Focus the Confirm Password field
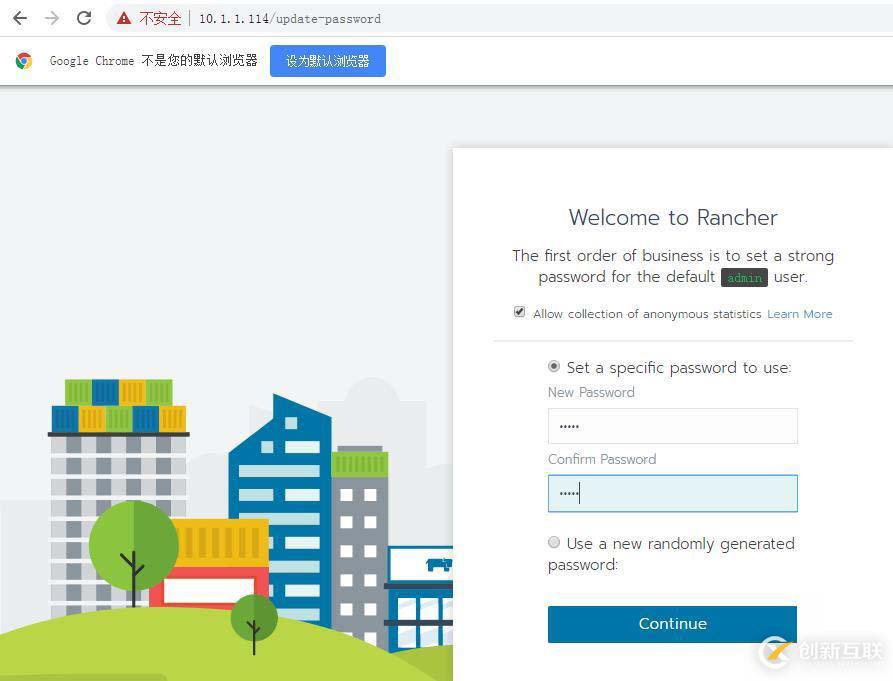The height and width of the screenshot is (681, 893). (x=673, y=493)
